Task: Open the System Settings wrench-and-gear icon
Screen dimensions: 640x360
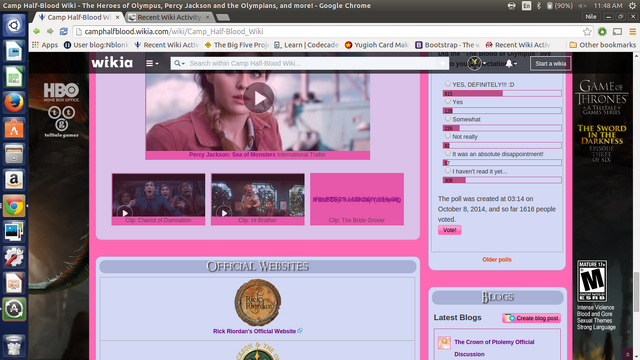Action: pyautogui.click(x=14, y=257)
